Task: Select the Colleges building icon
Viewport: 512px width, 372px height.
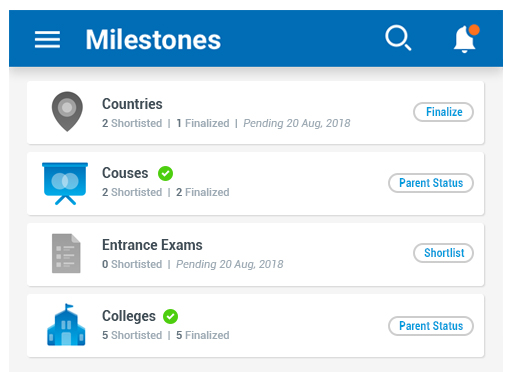Action: [66, 325]
